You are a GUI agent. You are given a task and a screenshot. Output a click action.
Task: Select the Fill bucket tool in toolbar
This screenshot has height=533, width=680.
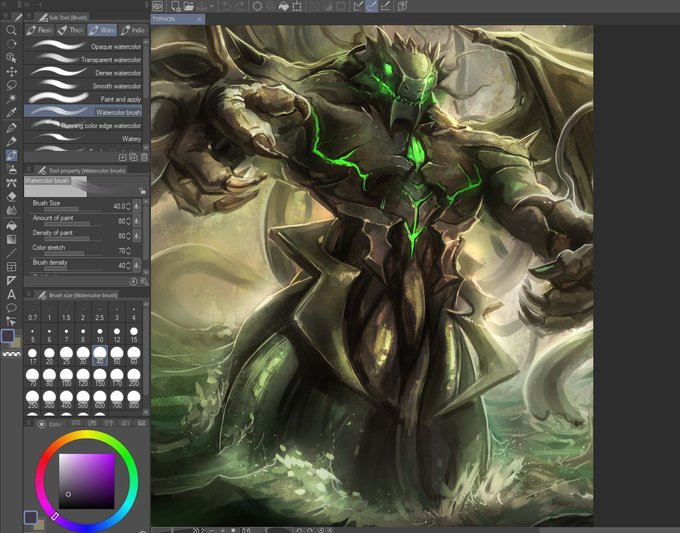tap(11, 226)
